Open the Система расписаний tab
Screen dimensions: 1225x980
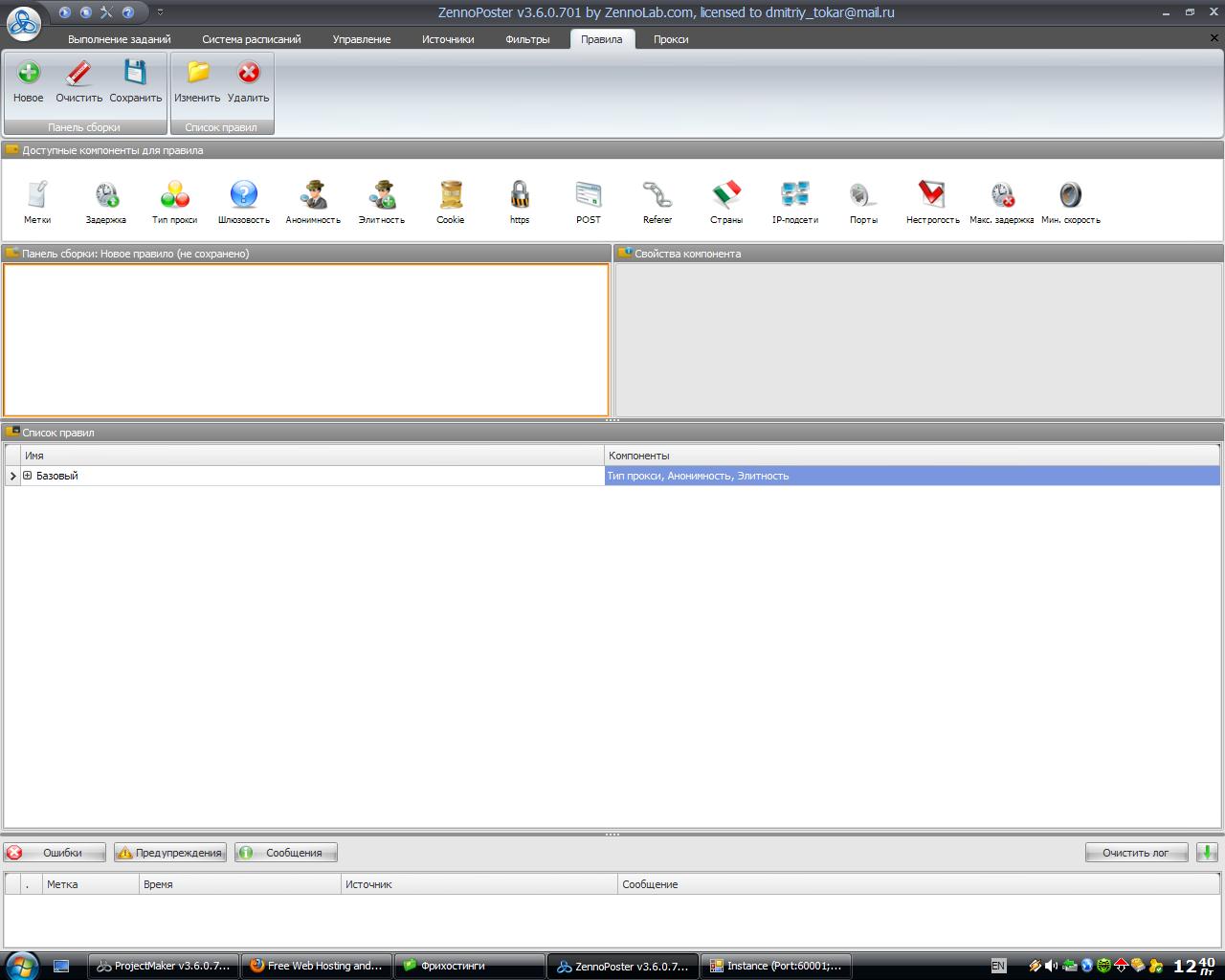pyautogui.click(x=252, y=39)
